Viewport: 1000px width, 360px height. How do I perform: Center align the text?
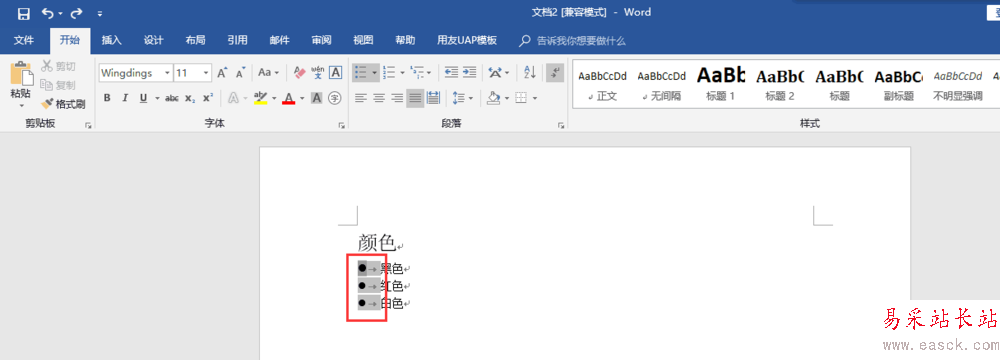(x=379, y=98)
